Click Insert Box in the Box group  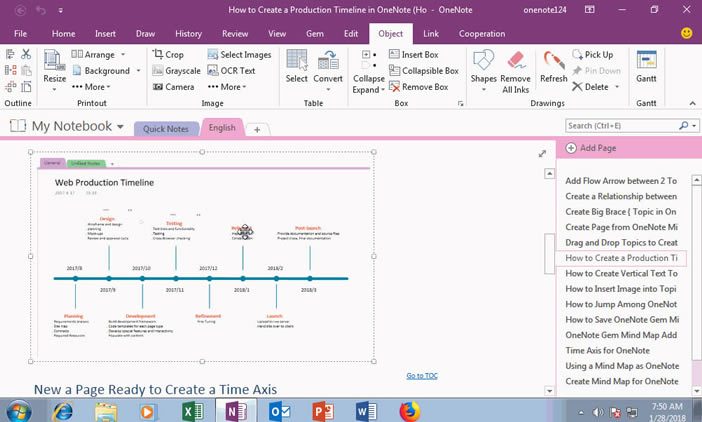click(419, 55)
